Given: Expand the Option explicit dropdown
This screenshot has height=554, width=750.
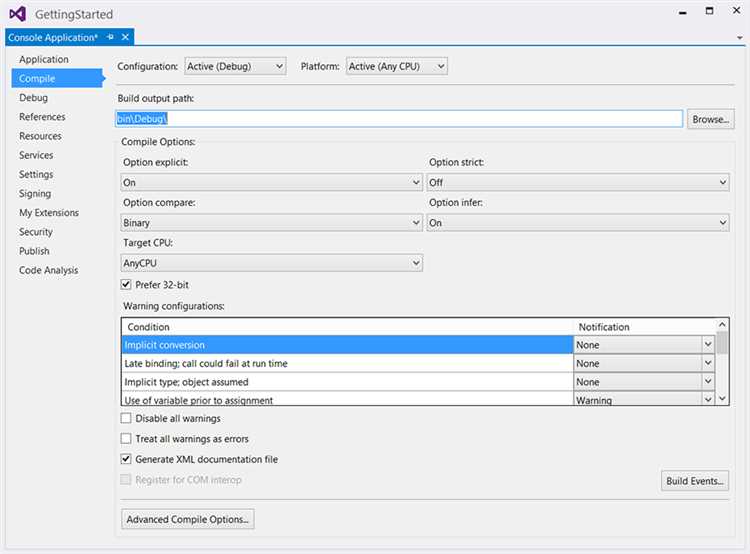Looking at the screenshot, I should [271, 182].
